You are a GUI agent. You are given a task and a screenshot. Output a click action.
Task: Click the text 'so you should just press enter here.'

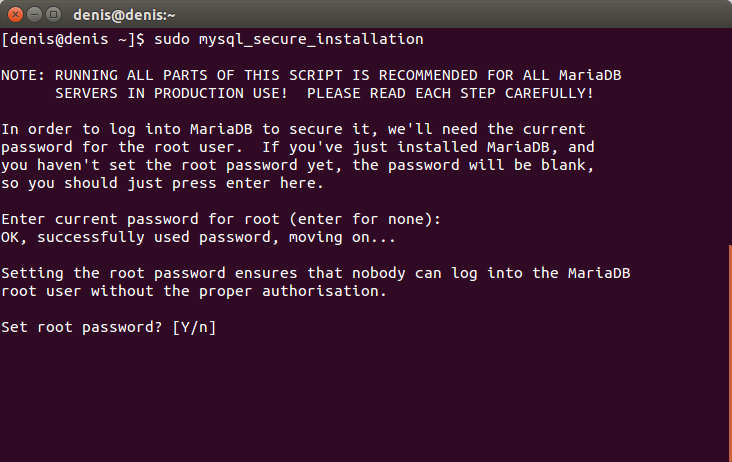coord(162,183)
